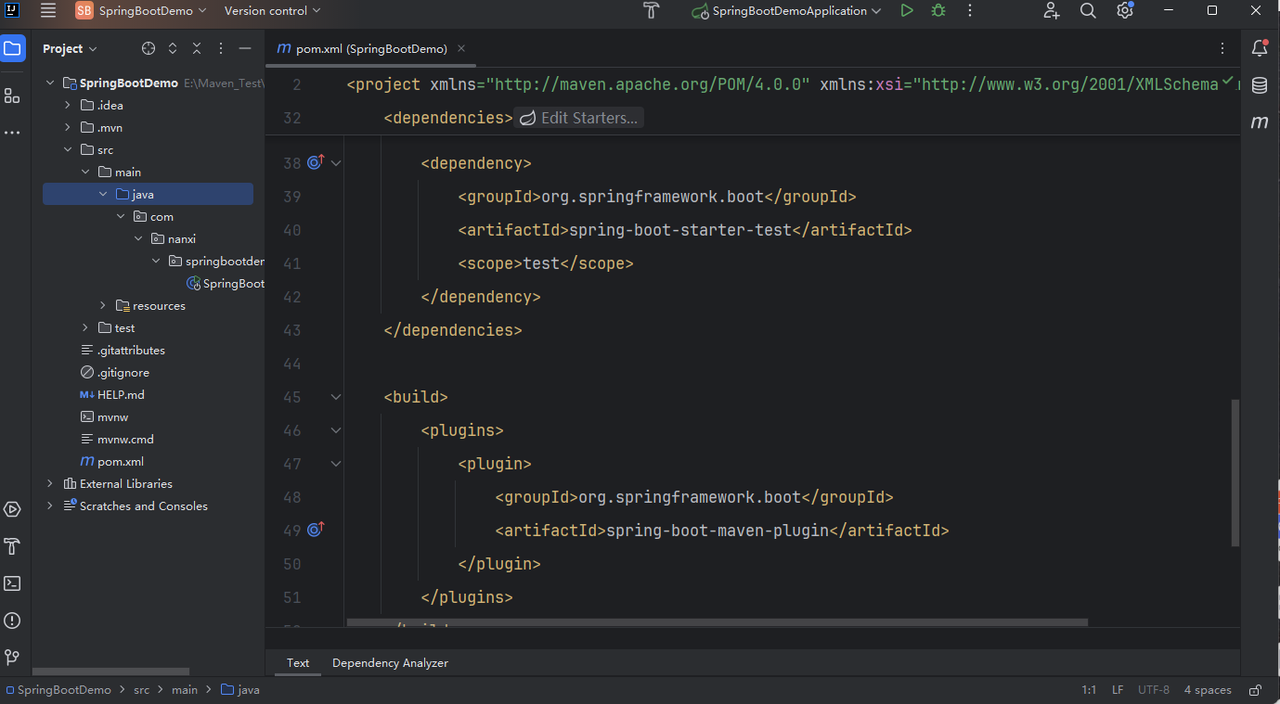Open the Version control menu

pyautogui.click(x=272, y=11)
